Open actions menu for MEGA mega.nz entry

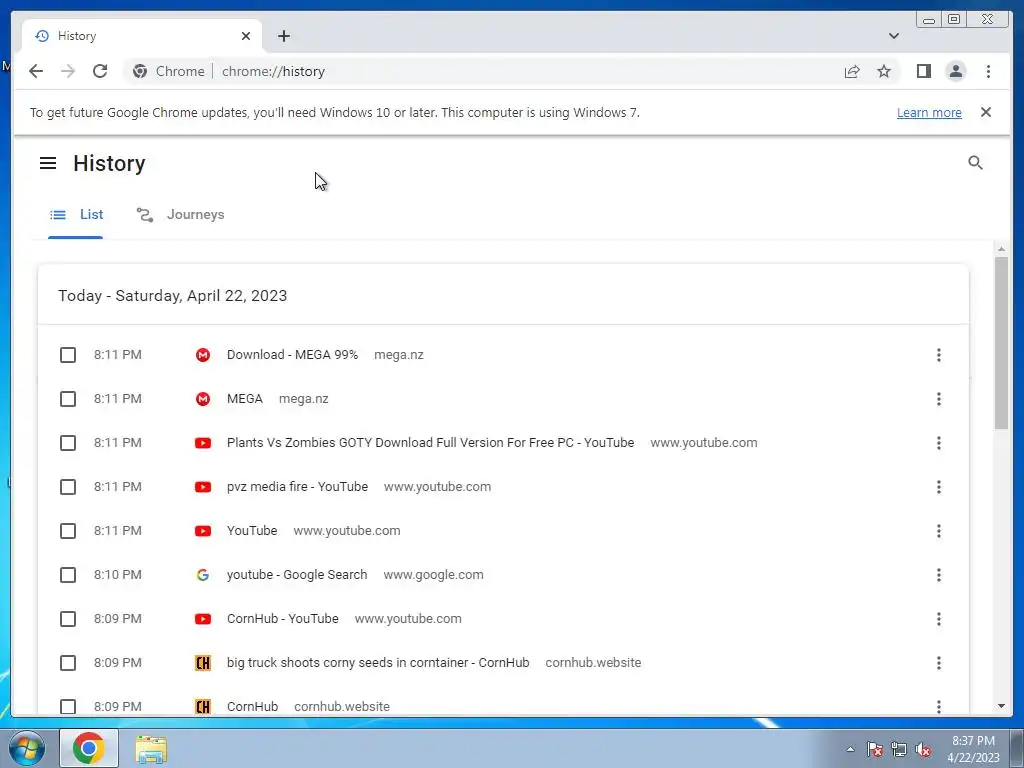[x=938, y=399]
